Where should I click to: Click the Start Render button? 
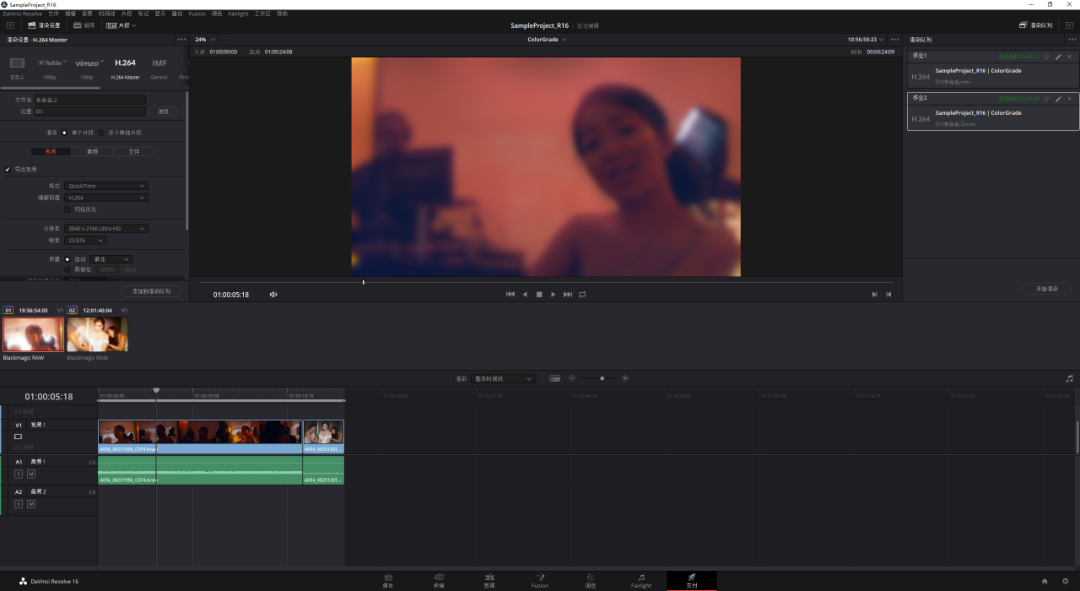click(1047, 289)
